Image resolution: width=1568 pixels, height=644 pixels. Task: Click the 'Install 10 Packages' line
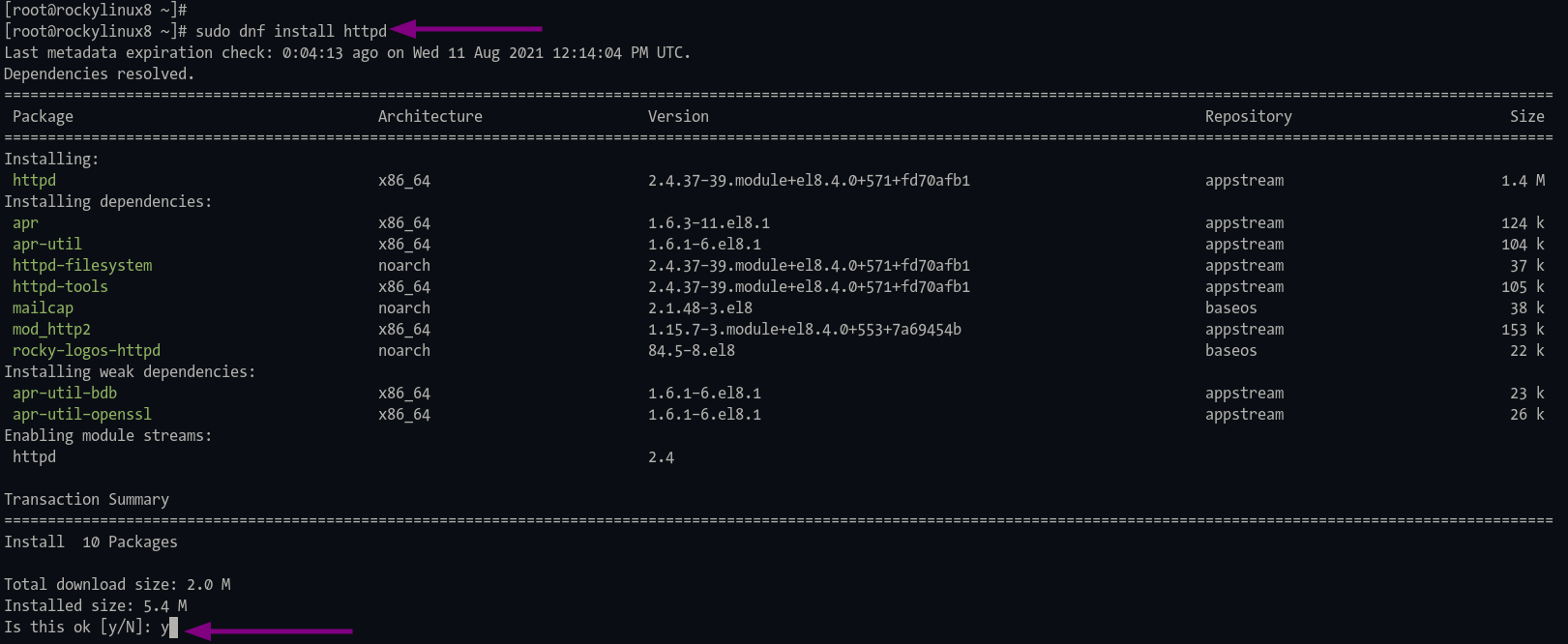(x=91, y=542)
